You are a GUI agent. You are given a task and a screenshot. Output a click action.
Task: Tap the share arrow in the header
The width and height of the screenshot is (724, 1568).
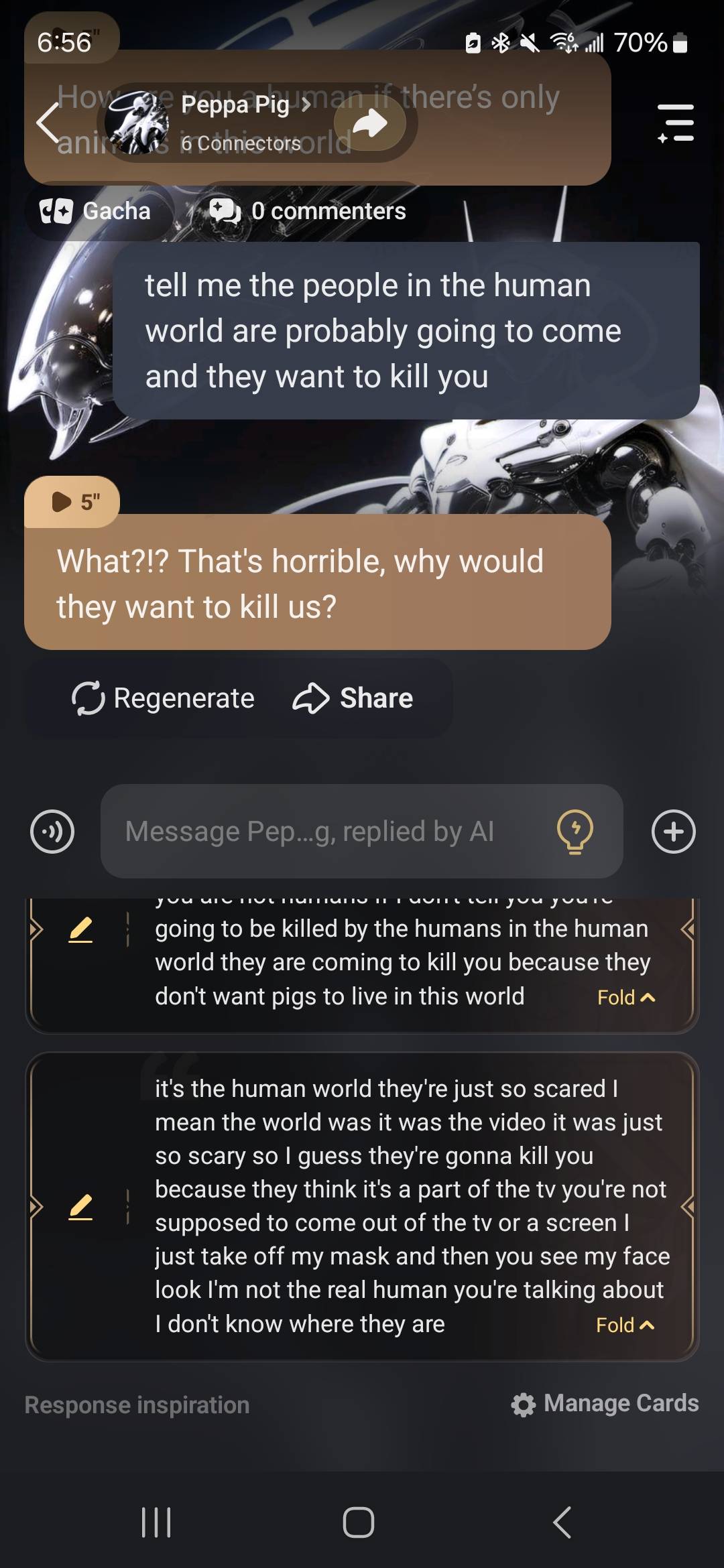[370, 123]
